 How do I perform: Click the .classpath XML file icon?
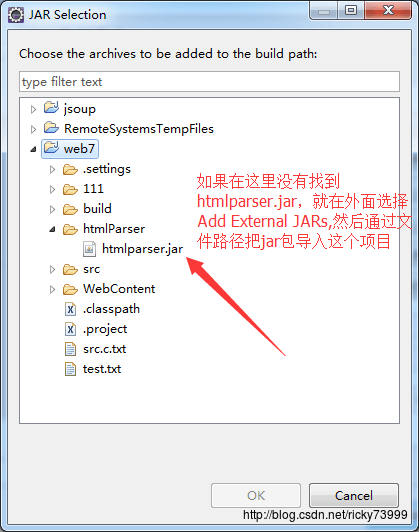click(x=70, y=309)
